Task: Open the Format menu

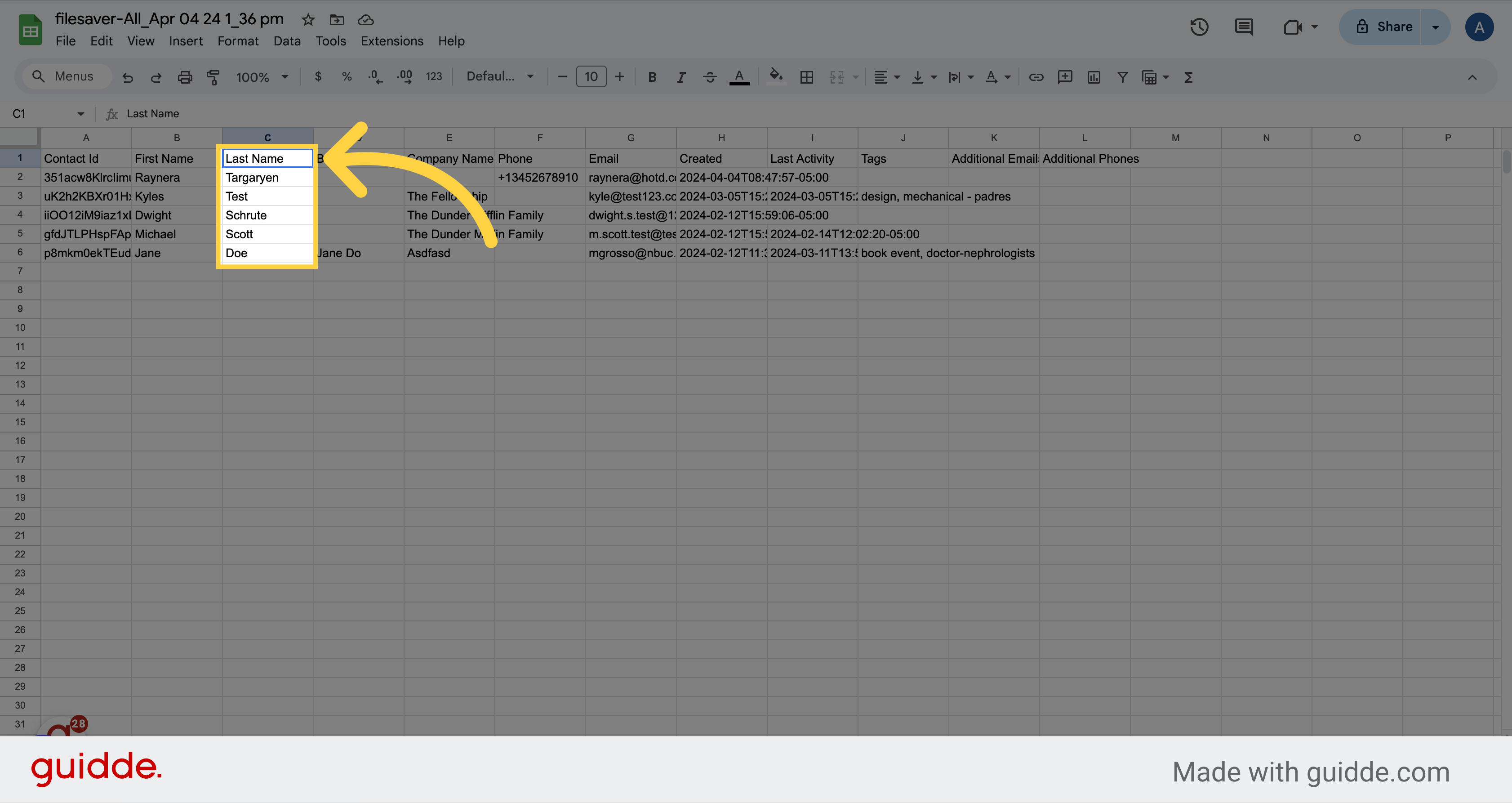Action: coord(238,41)
